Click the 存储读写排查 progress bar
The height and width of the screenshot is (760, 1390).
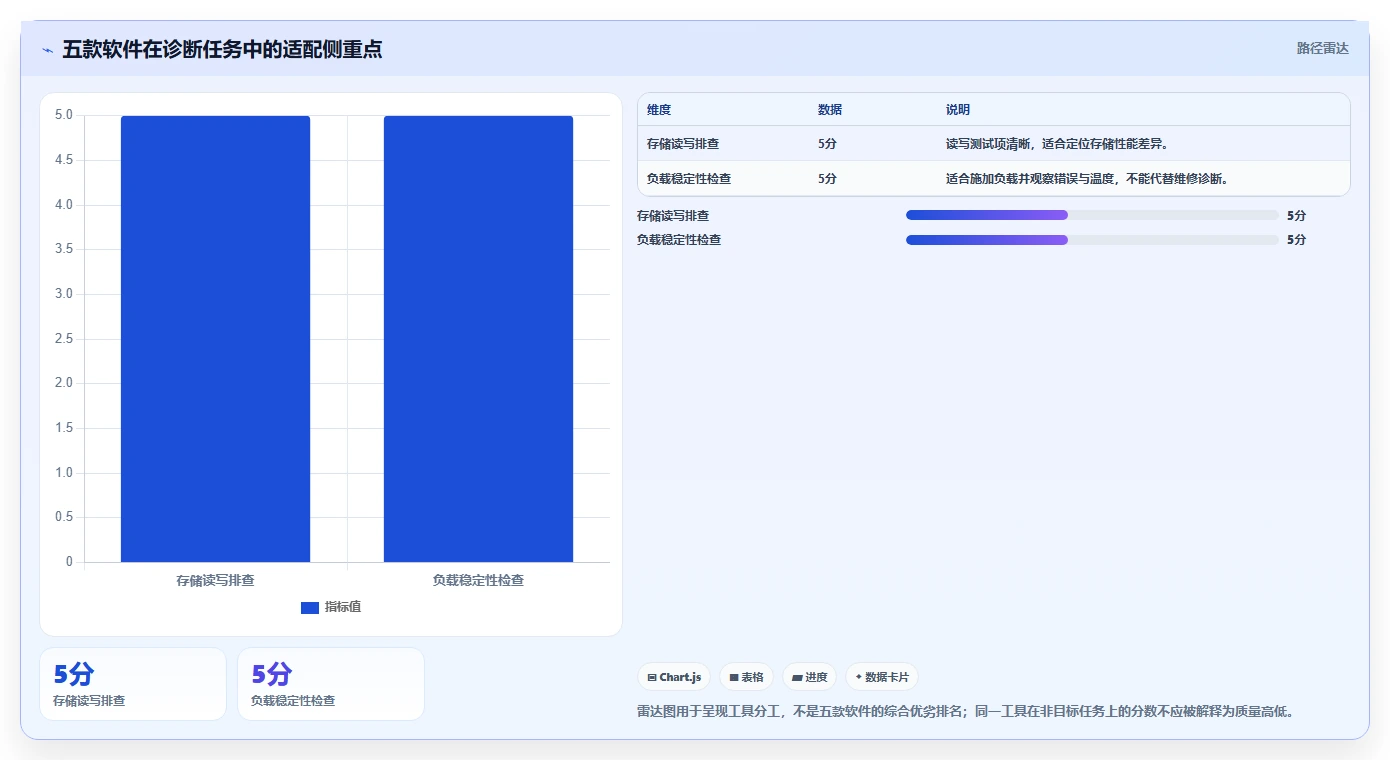(x=1092, y=215)
